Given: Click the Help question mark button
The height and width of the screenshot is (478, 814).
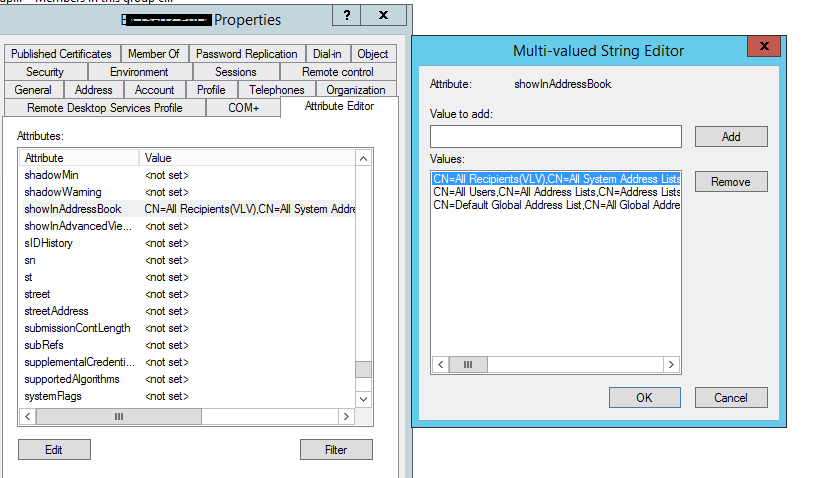Looking at the screenshot, I should [x=347, y=15].
